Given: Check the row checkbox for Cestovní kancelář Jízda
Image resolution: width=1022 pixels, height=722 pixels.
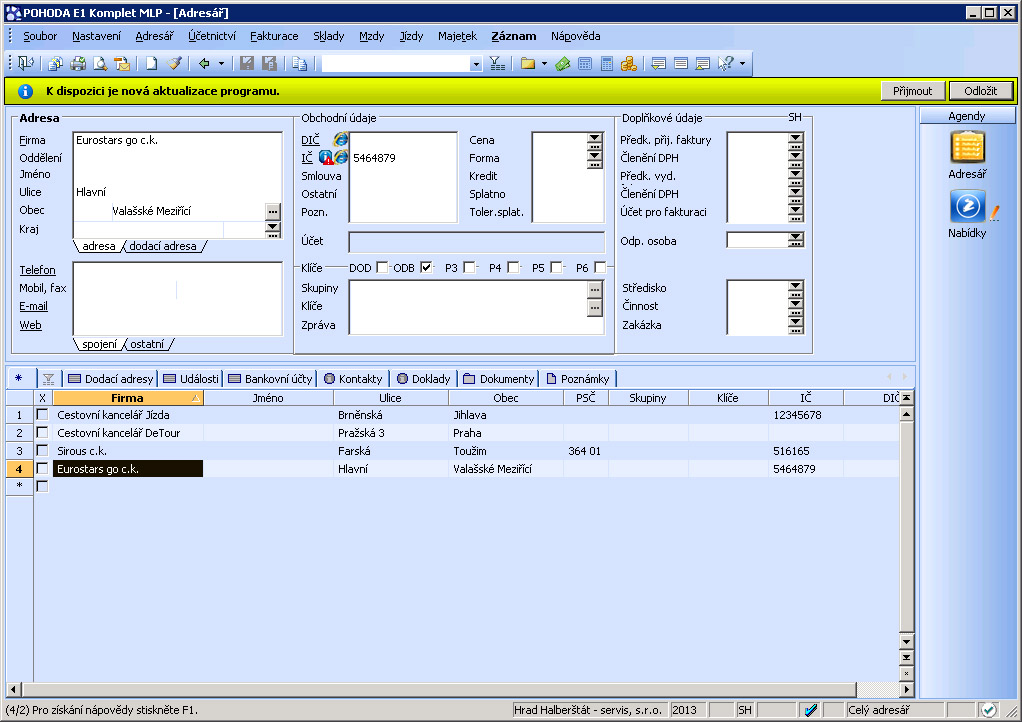Looking at the screenshot, I should tap(42, 414).
